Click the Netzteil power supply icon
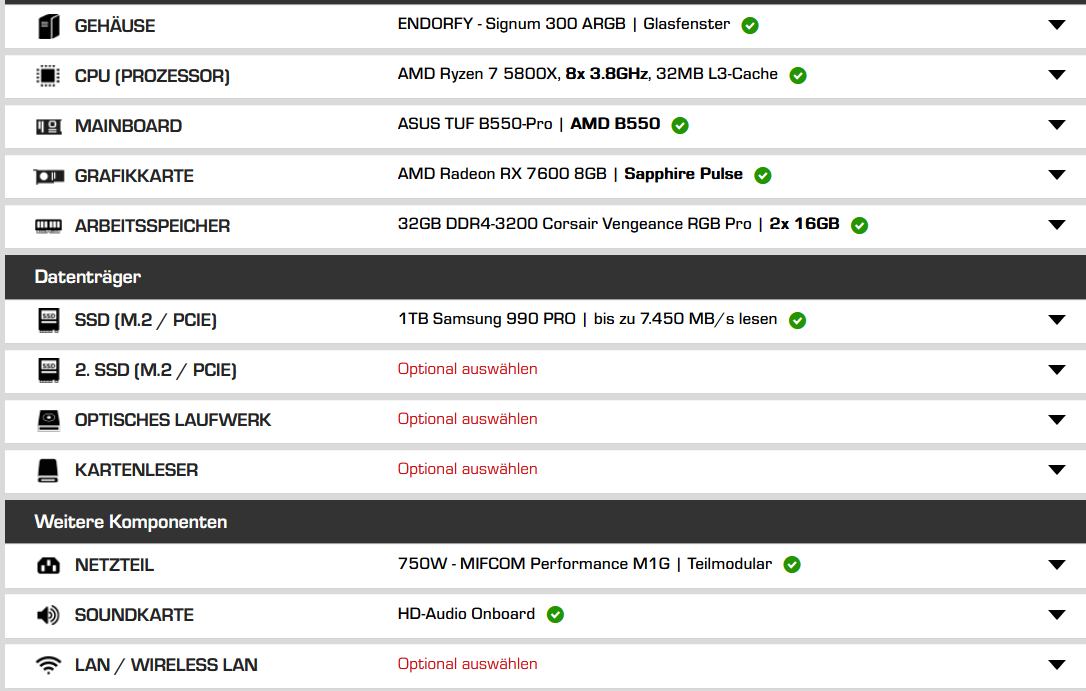 48,566
